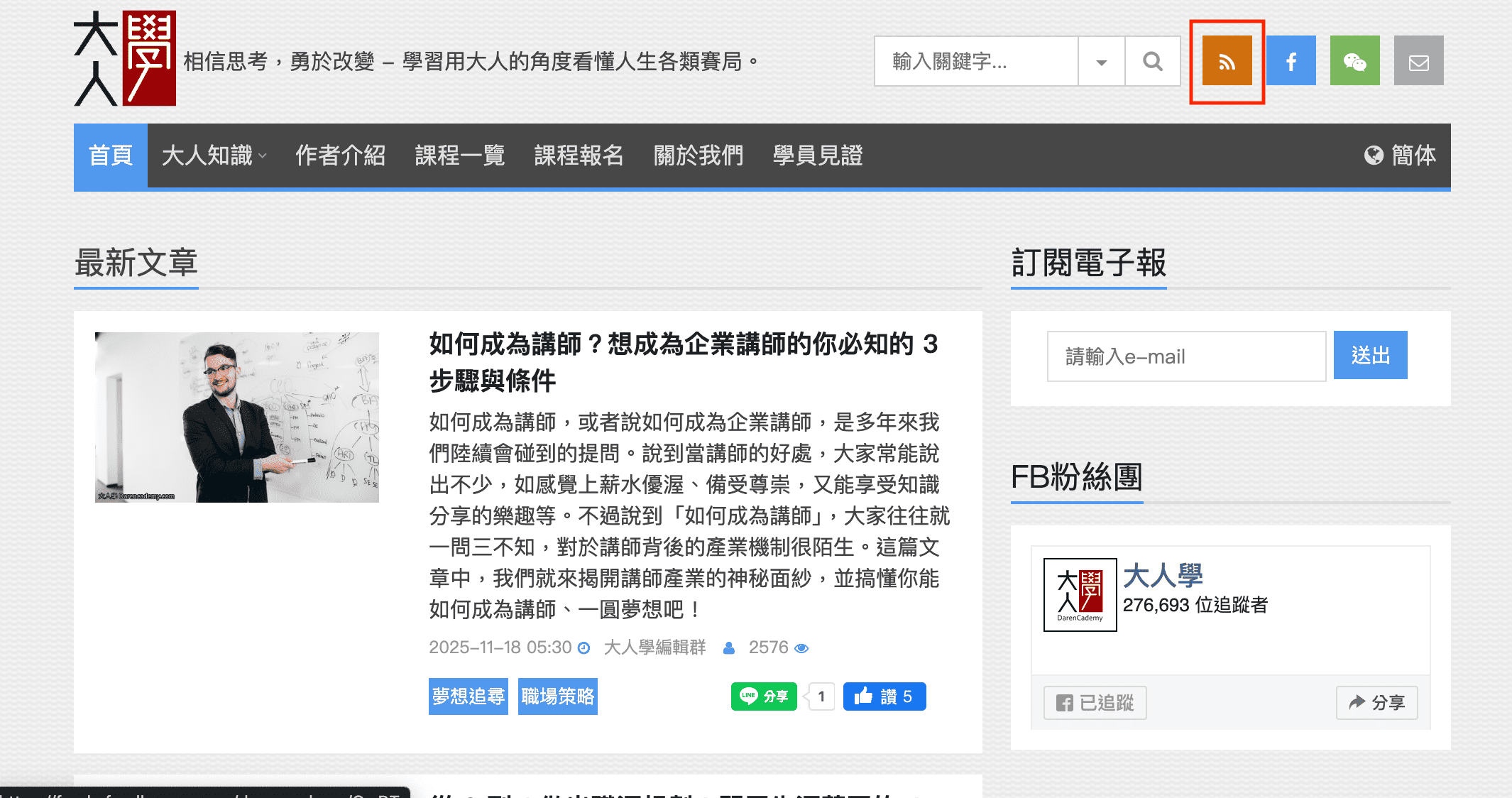
Task: Open the search category dropdown arrow
Action: [x=1101, y=62]
